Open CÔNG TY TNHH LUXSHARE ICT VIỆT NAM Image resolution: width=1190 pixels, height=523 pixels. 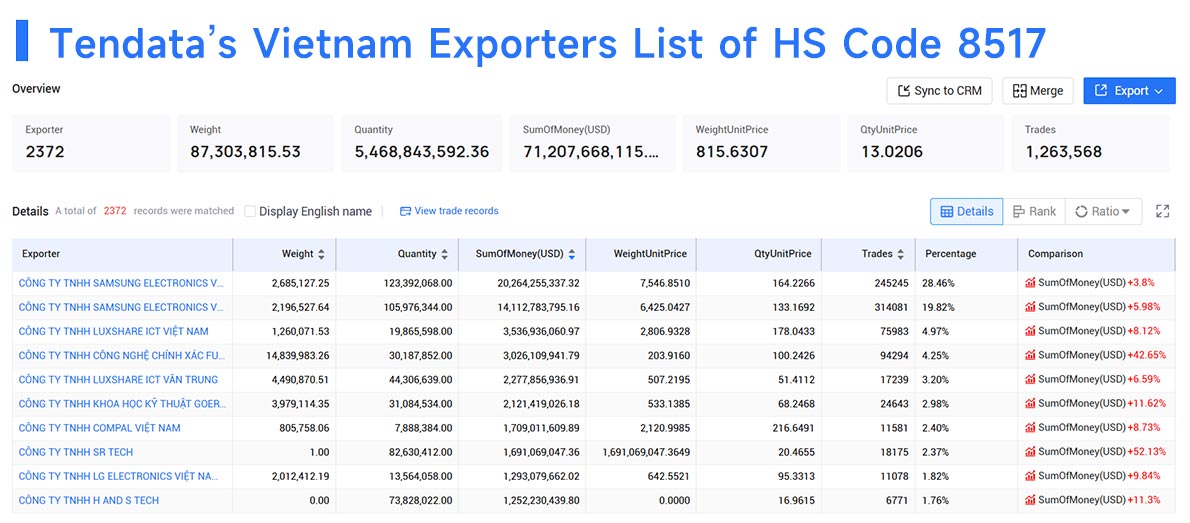pos(114,331)
